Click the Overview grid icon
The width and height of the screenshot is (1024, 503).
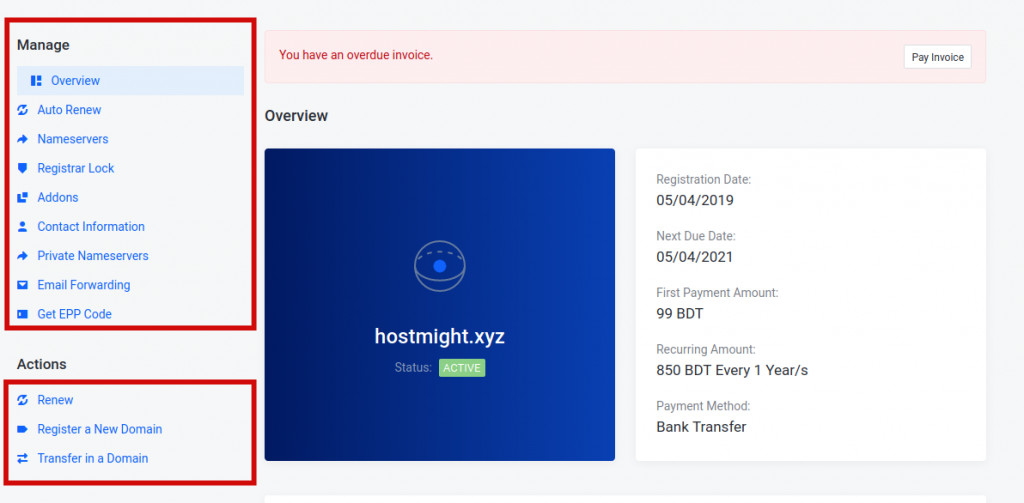point(37,81)
